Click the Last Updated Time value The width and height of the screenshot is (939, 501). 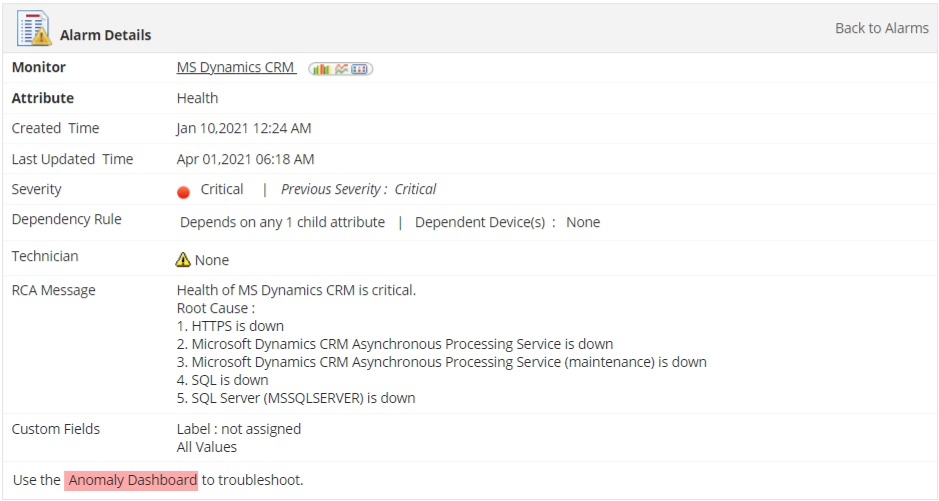[246, 159]
